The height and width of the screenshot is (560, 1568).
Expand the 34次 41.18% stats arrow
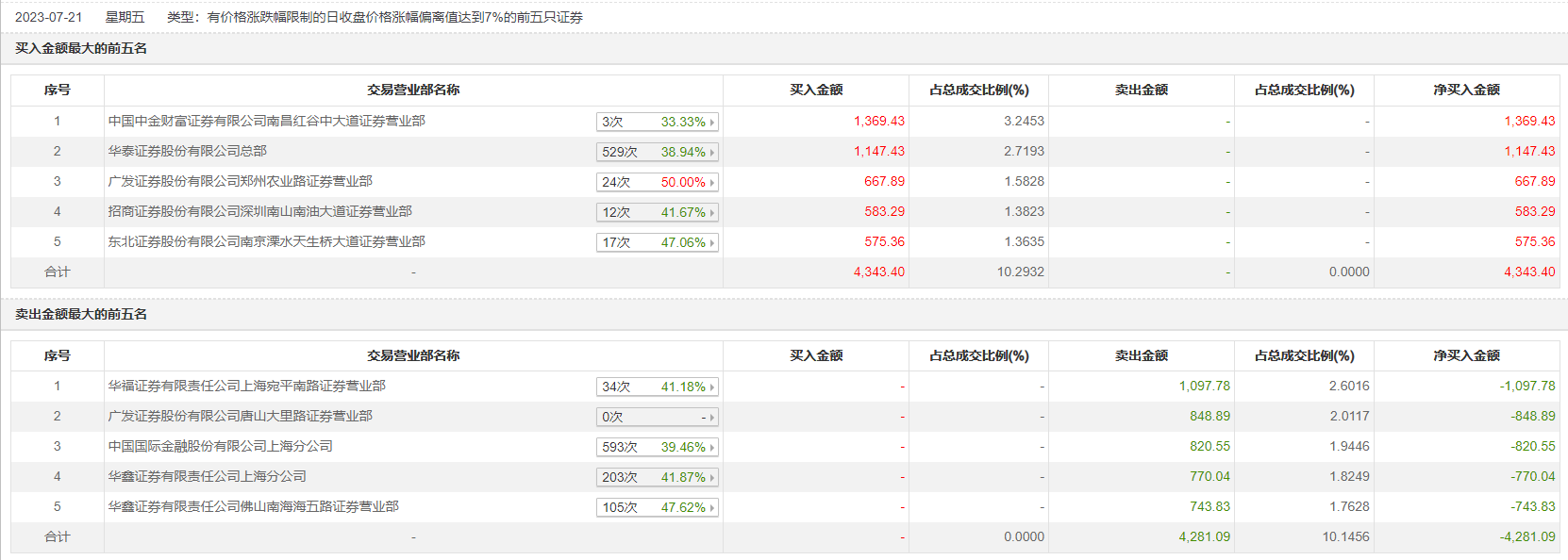(x=712, y=387)
